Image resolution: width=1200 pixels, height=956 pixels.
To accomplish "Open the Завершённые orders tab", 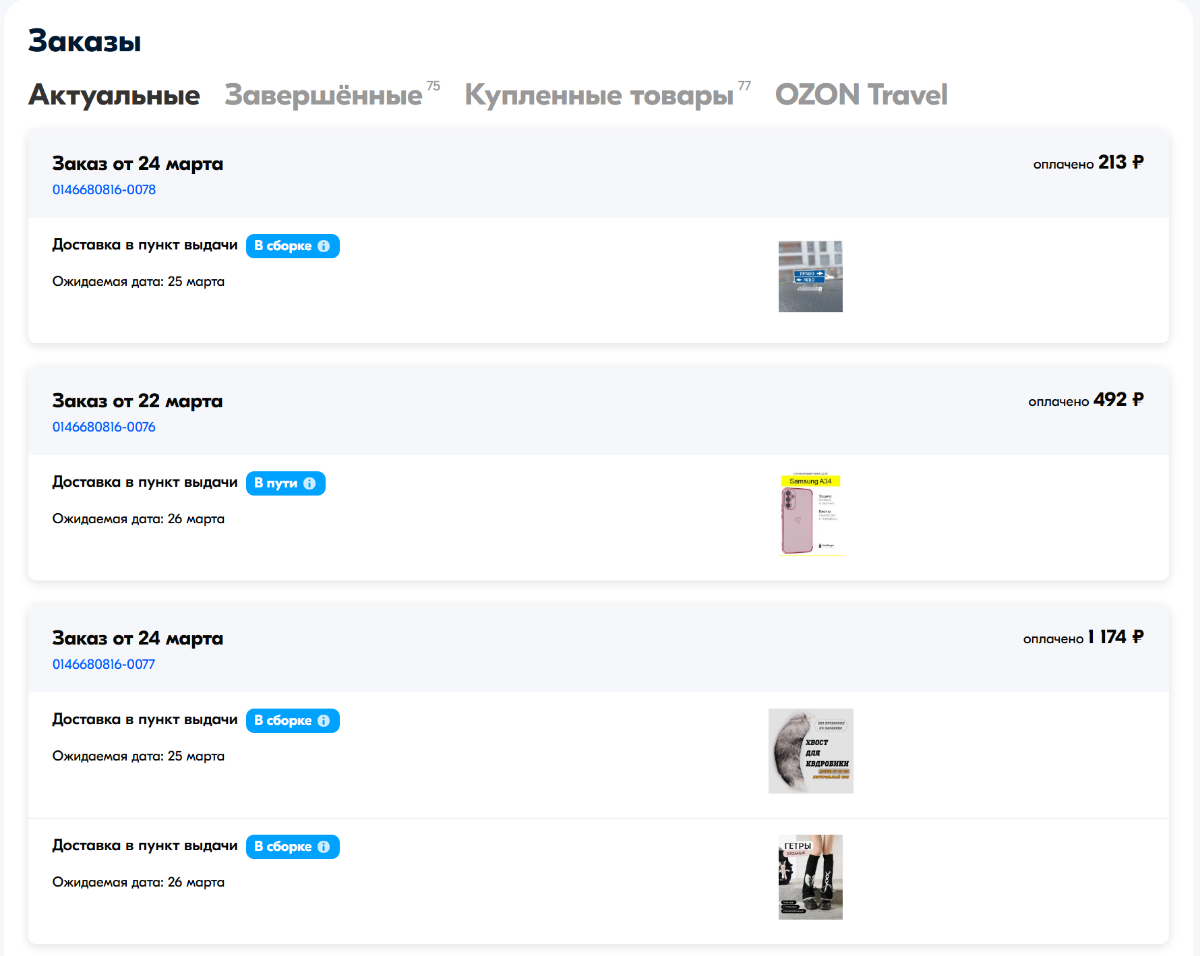I will pos(323,96).
